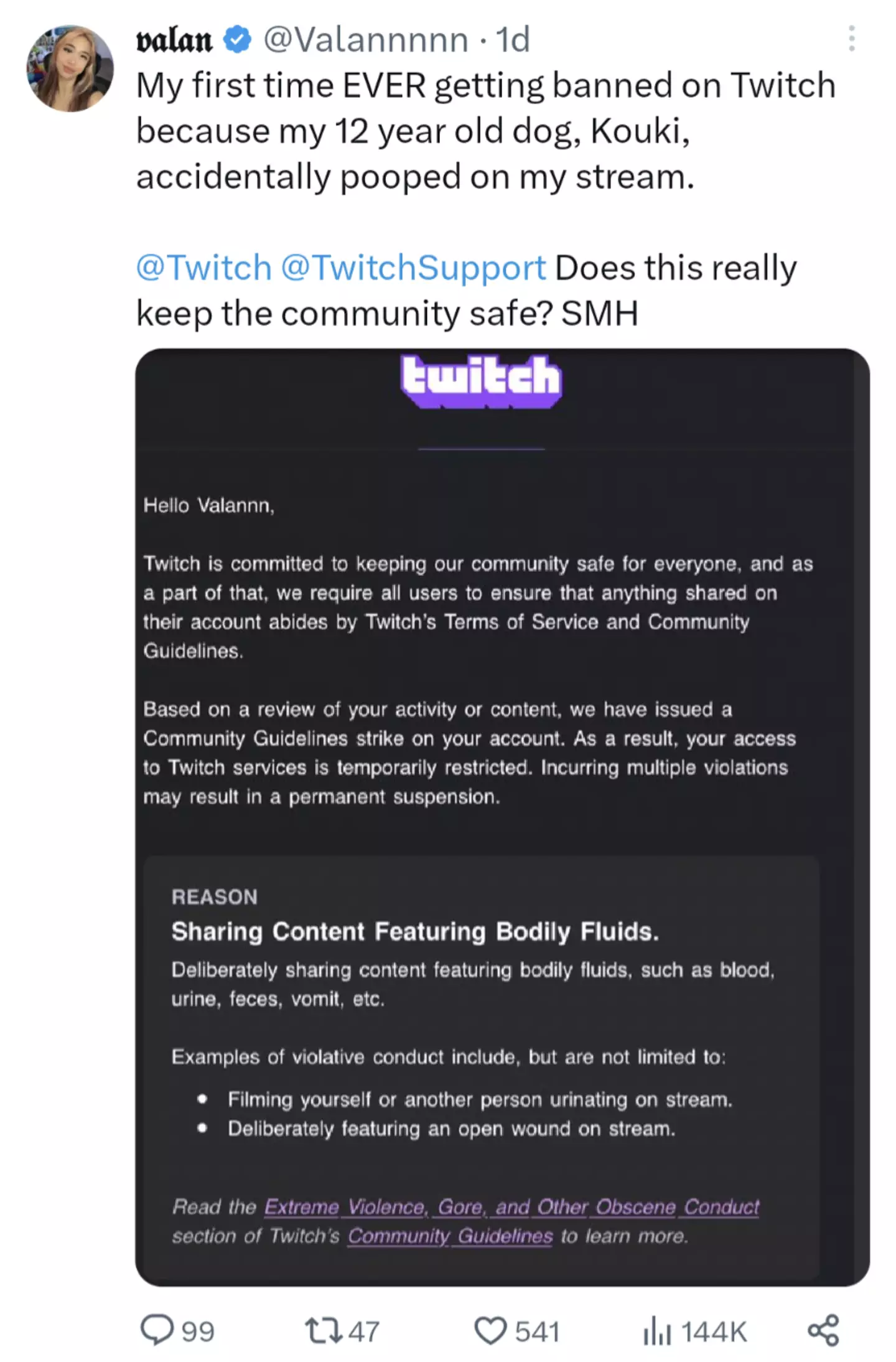
Task: Like the tweet with the heart icon
Action: tap(490, 1330)
